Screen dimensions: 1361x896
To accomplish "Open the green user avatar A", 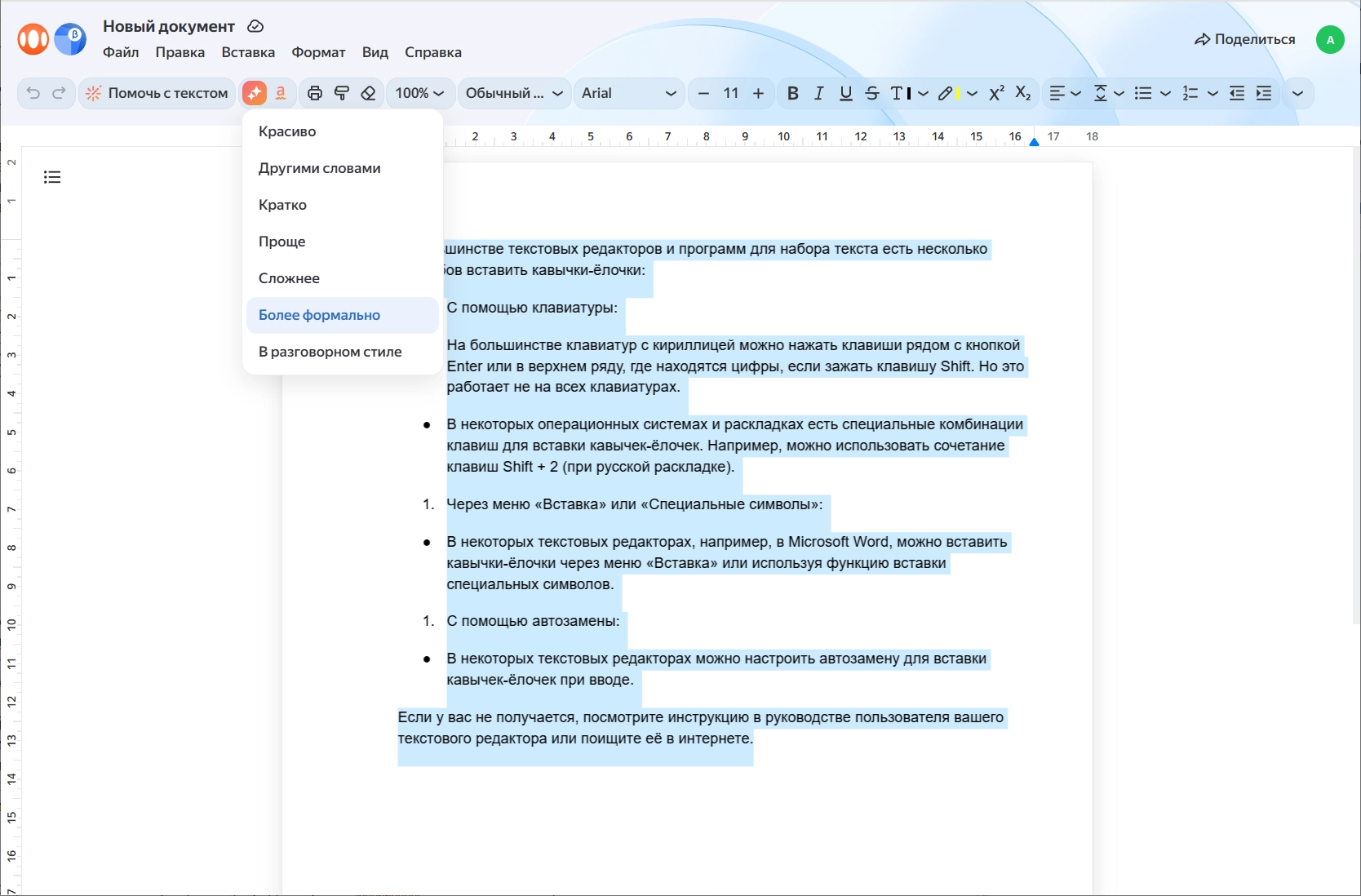I will click(x=1330, y=39).
